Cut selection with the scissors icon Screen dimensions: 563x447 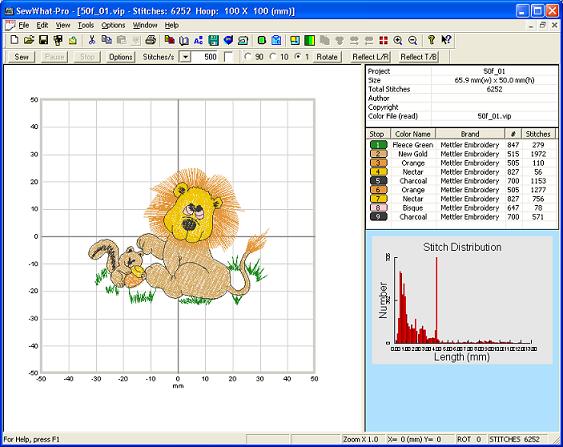[x=92, y=40]
